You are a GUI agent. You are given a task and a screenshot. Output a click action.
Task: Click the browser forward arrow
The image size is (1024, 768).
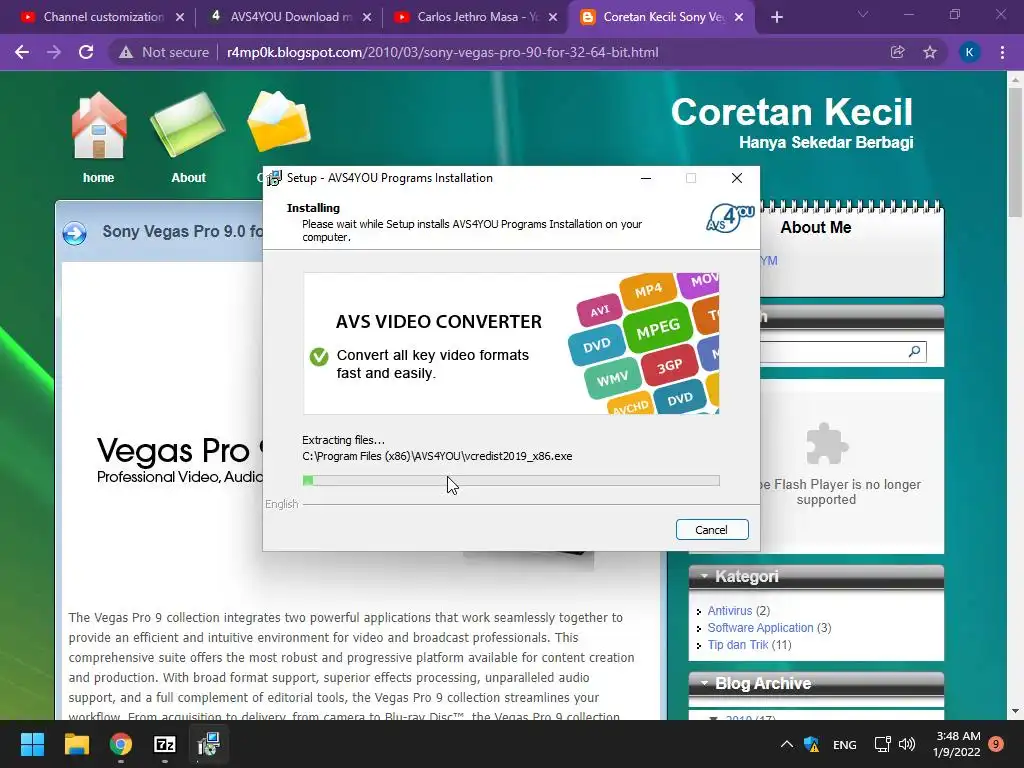click(54, 52)
